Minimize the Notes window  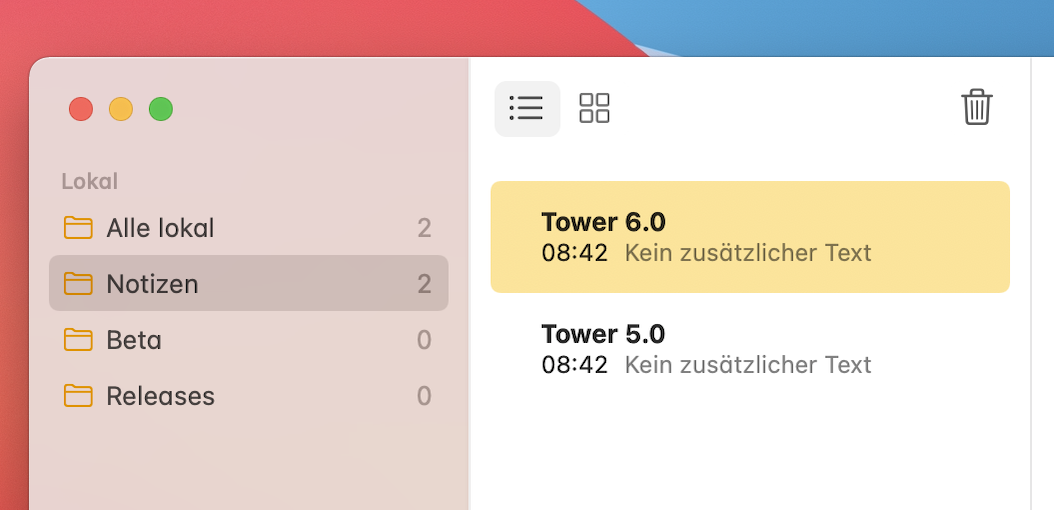coord(121,109)
